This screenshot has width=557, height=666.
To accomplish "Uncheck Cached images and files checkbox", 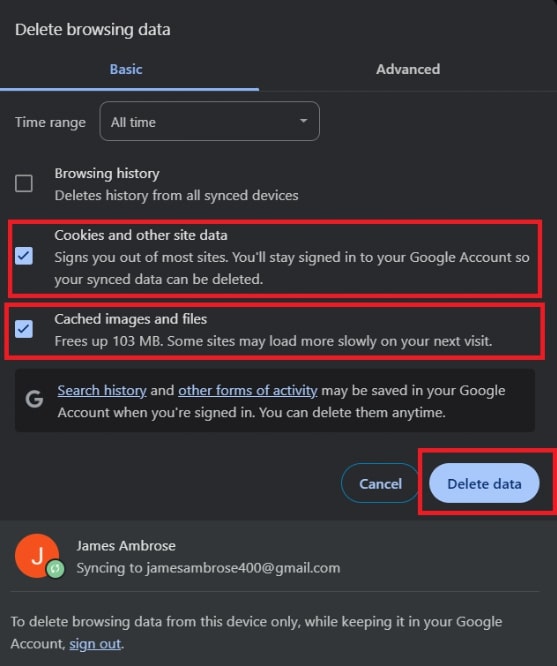I will (24, 329).
